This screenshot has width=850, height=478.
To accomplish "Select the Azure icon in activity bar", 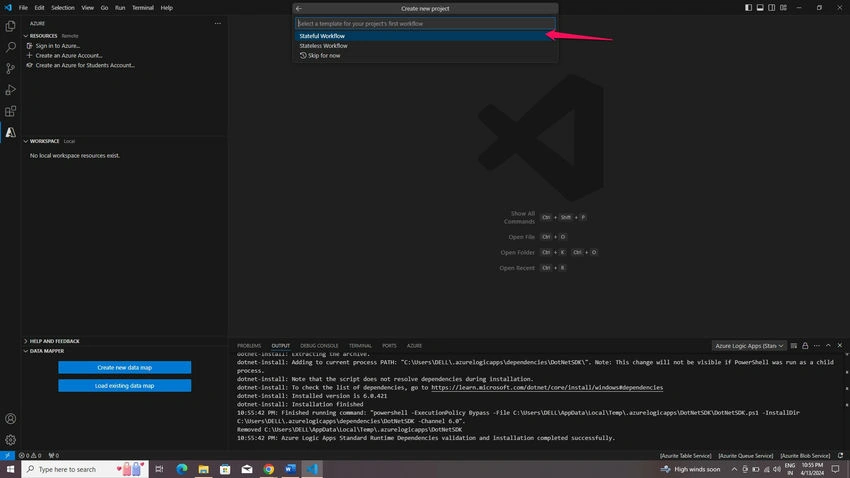I will [10, 132].
